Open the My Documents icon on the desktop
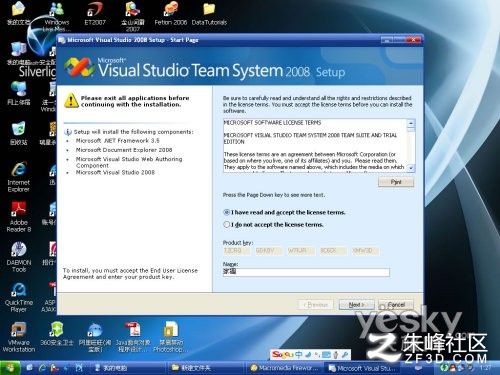500x375 pixels. click(18, 14)
